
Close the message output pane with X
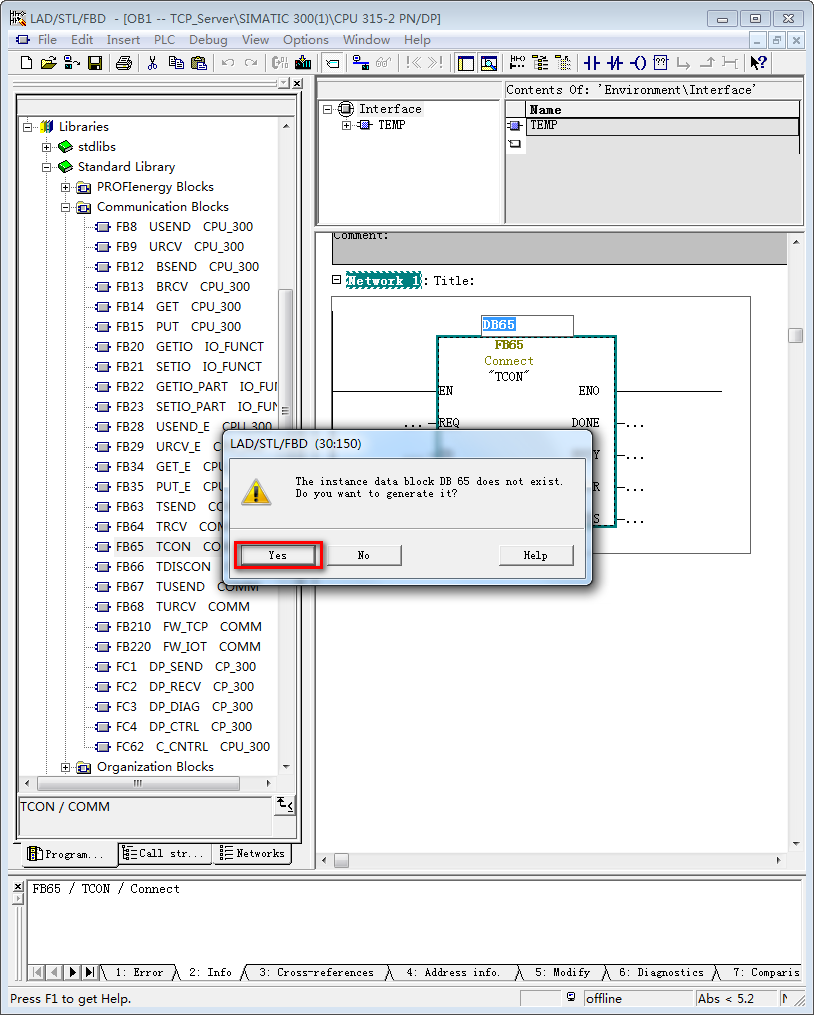coord(18,887)
